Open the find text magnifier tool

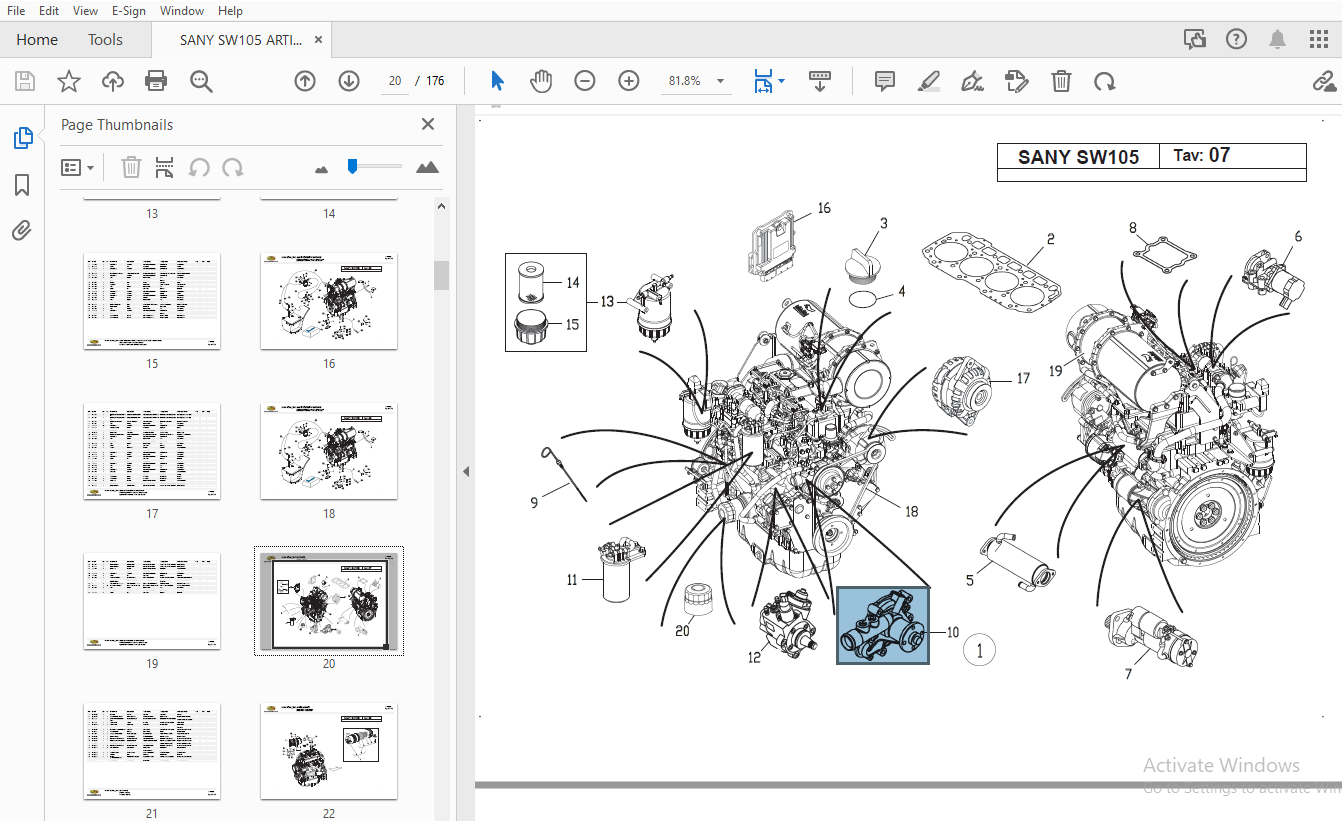(201, 81)
